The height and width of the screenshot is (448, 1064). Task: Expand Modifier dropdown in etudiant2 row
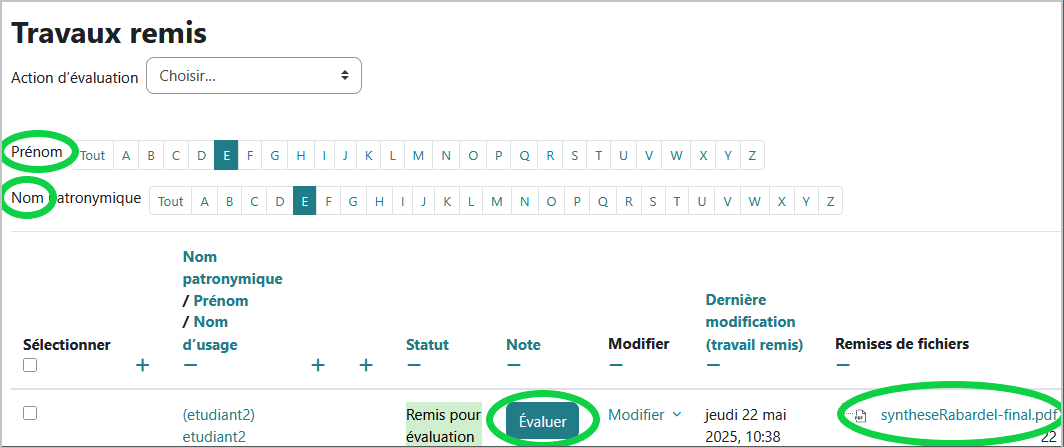[x=645, y=415]
